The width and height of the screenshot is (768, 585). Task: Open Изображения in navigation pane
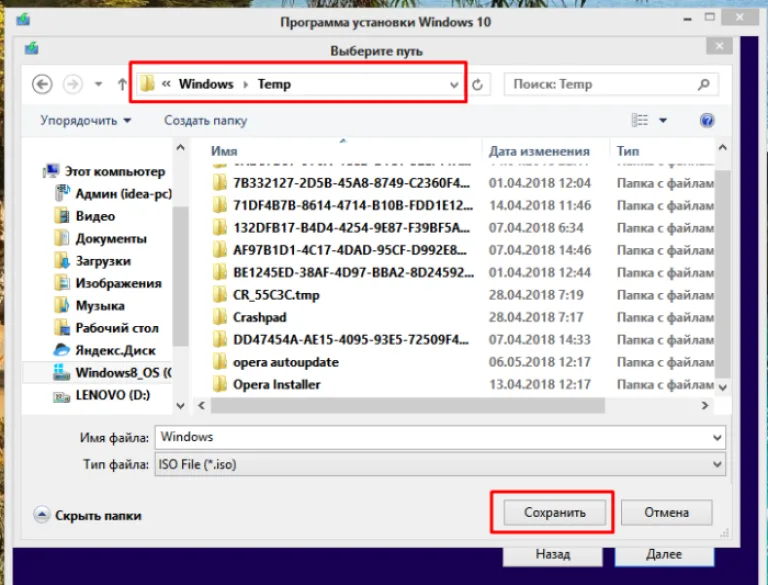click(x=108, y=283)
